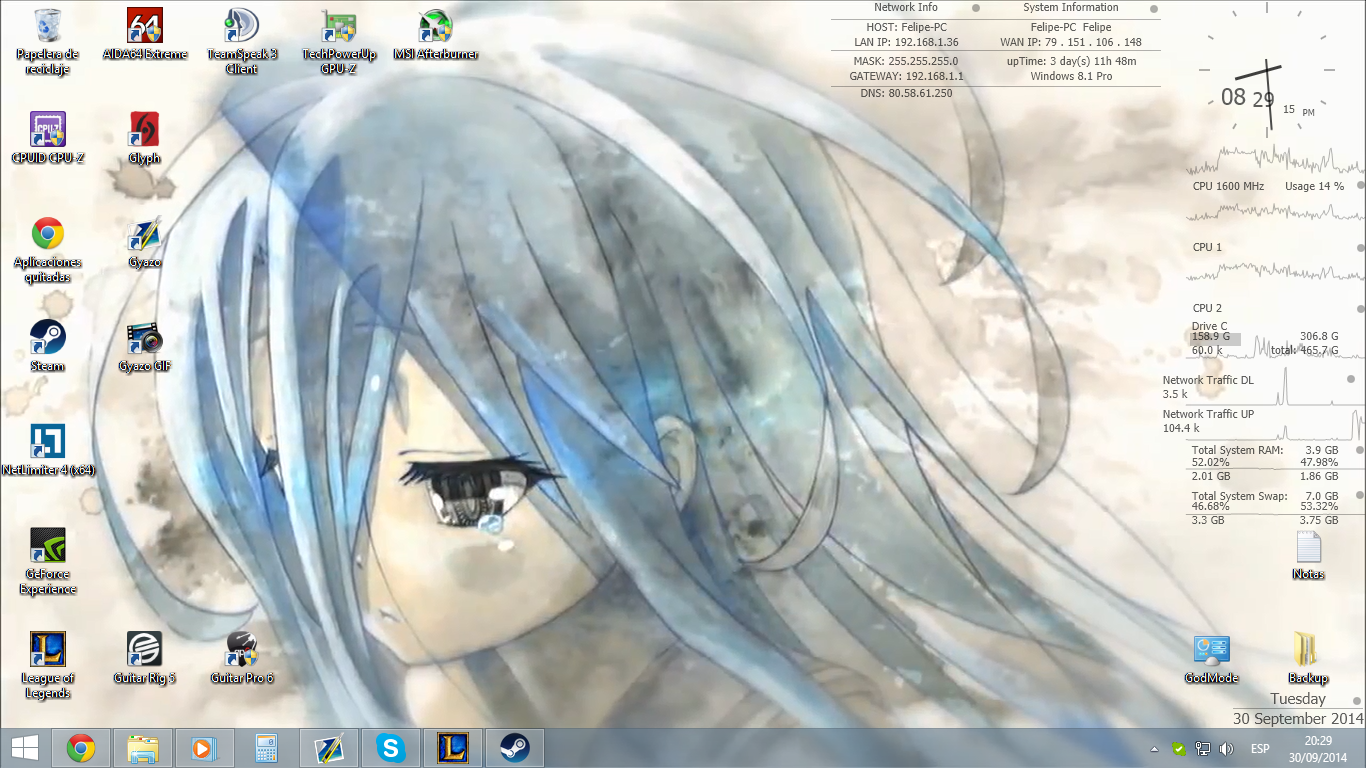
Task: Select the Guitar Pro 6 shortcut
Action: (242, 658)
